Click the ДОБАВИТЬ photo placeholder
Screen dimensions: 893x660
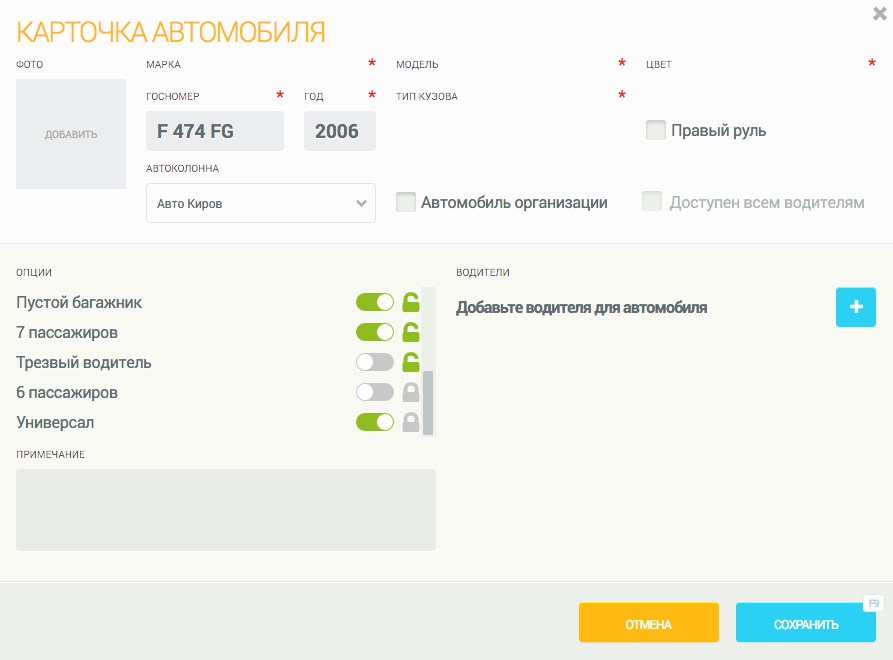tap(71, 134)
